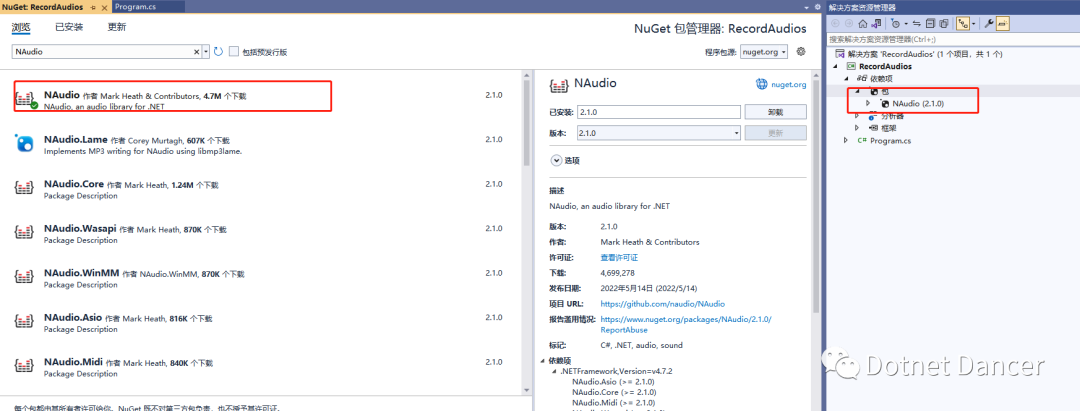This screenshot has width=1080, height=411.
Task: Switch to the Installed tab
Action: coord(69,28)
